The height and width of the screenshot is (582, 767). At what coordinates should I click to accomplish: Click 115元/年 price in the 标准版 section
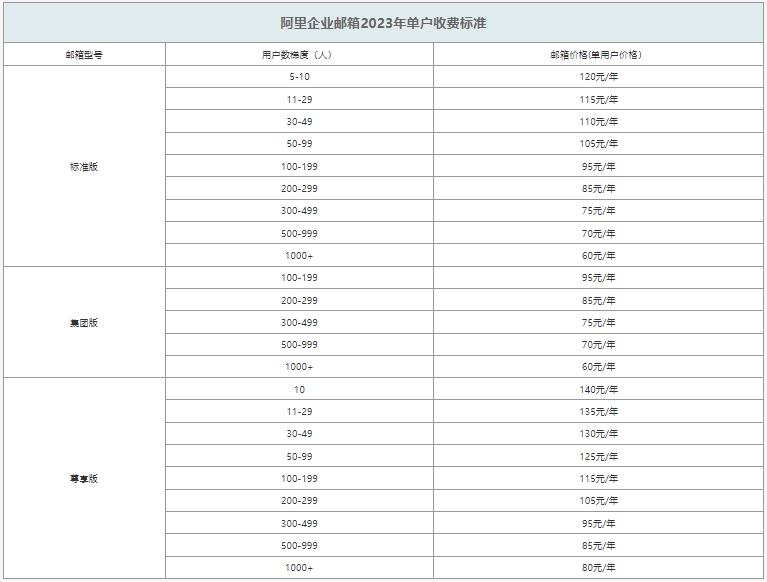click(x=598, y=99)
